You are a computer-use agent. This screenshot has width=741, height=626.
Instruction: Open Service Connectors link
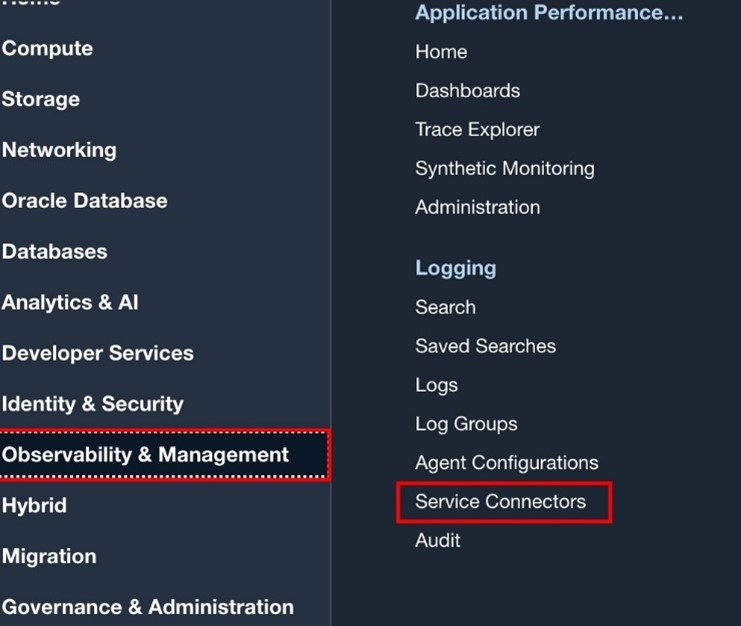pyautogui.click(x=500, y=502)
